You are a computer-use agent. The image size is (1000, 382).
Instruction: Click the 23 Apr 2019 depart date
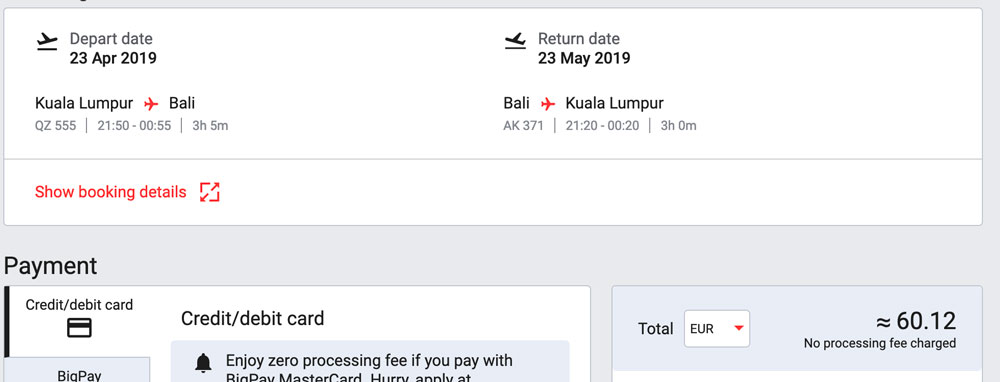pos(113,59)
